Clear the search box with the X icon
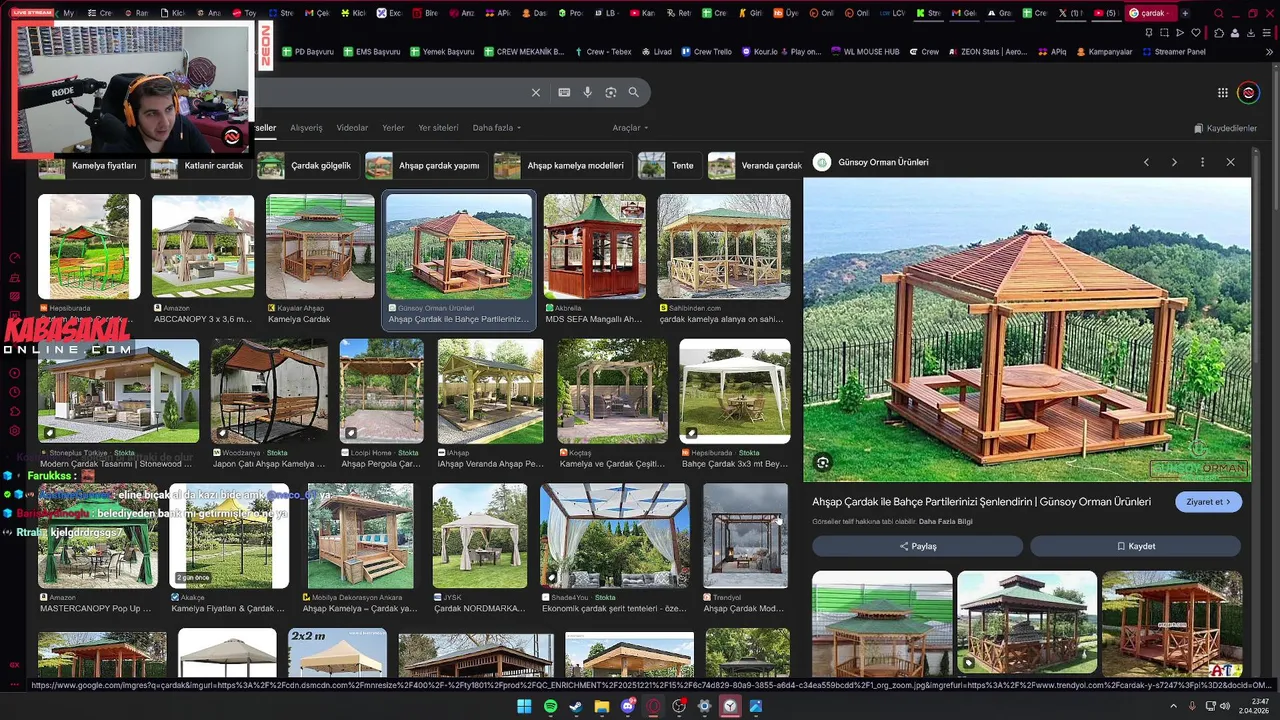This screenshot has width=1280, height=720. coord(535,92)
